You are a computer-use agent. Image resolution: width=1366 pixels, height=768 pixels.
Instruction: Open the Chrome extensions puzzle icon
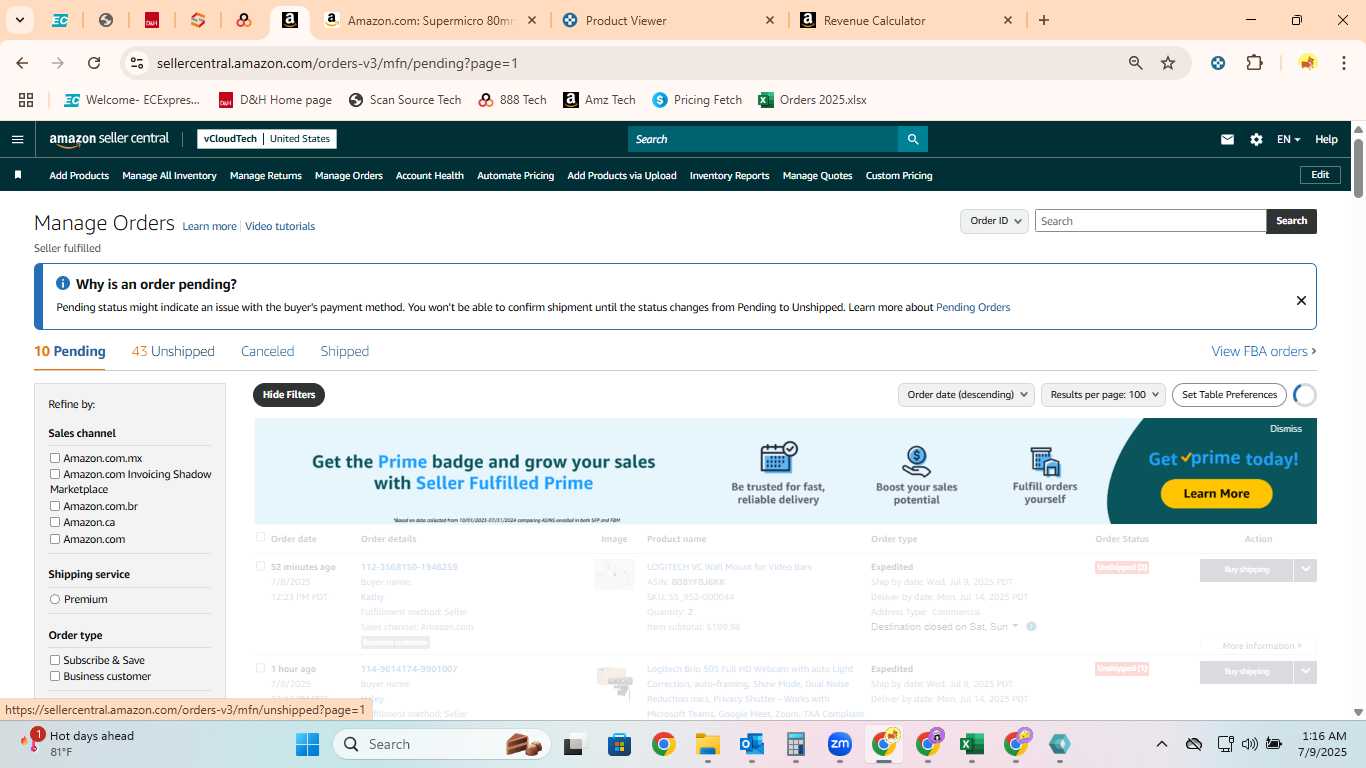point(1254,63)
